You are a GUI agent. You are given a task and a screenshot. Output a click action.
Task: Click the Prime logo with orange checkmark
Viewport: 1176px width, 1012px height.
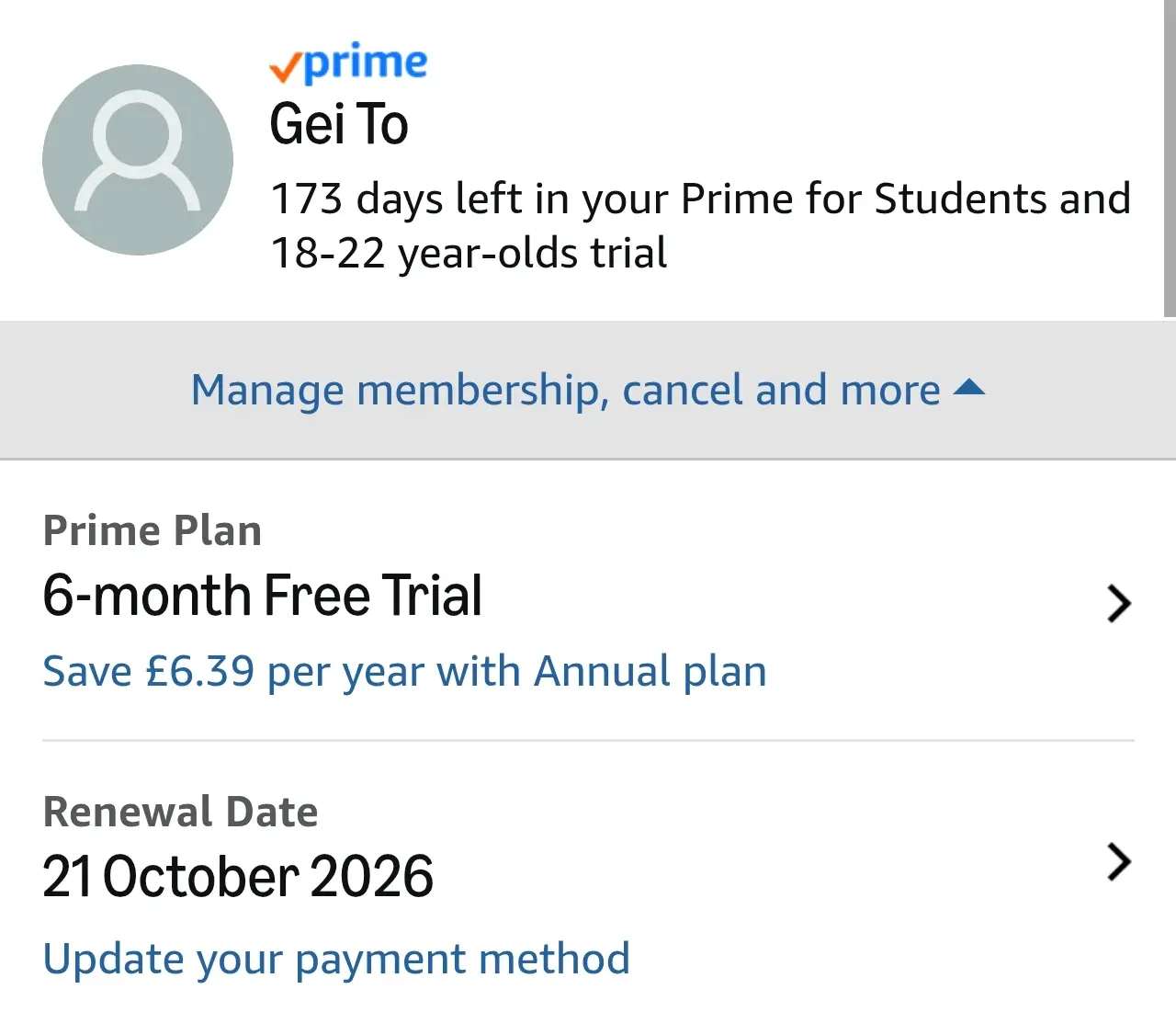click(348, 66)
